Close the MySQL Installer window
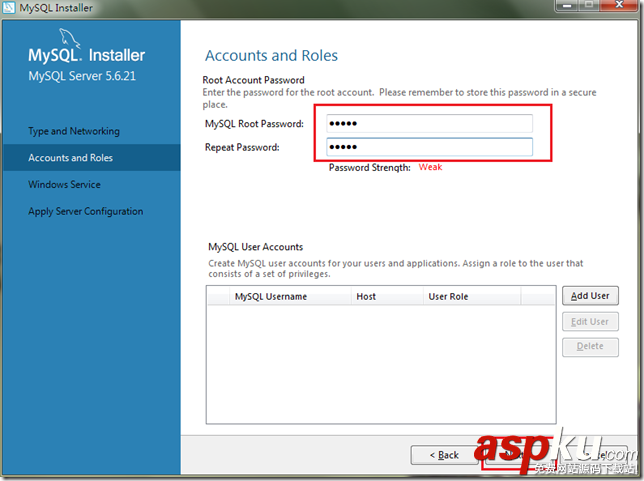 pos(619,5)
